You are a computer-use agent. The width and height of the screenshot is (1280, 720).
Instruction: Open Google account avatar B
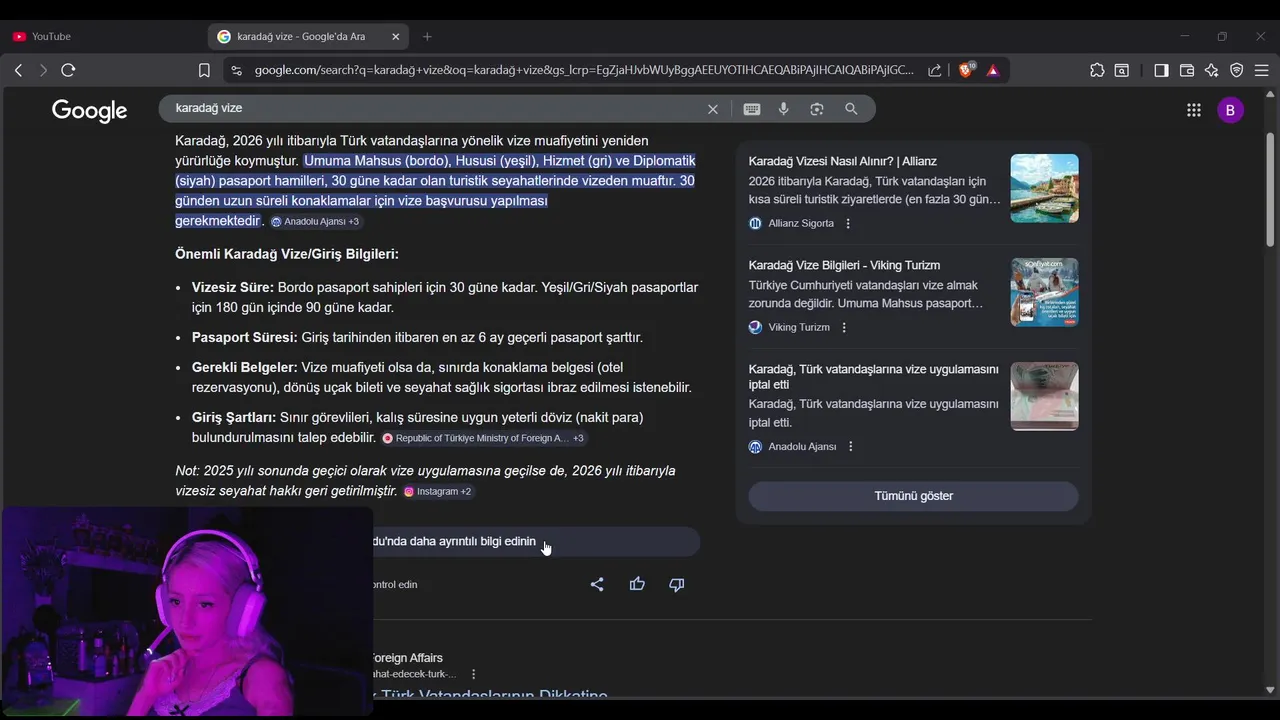[x=1230, y=110]
